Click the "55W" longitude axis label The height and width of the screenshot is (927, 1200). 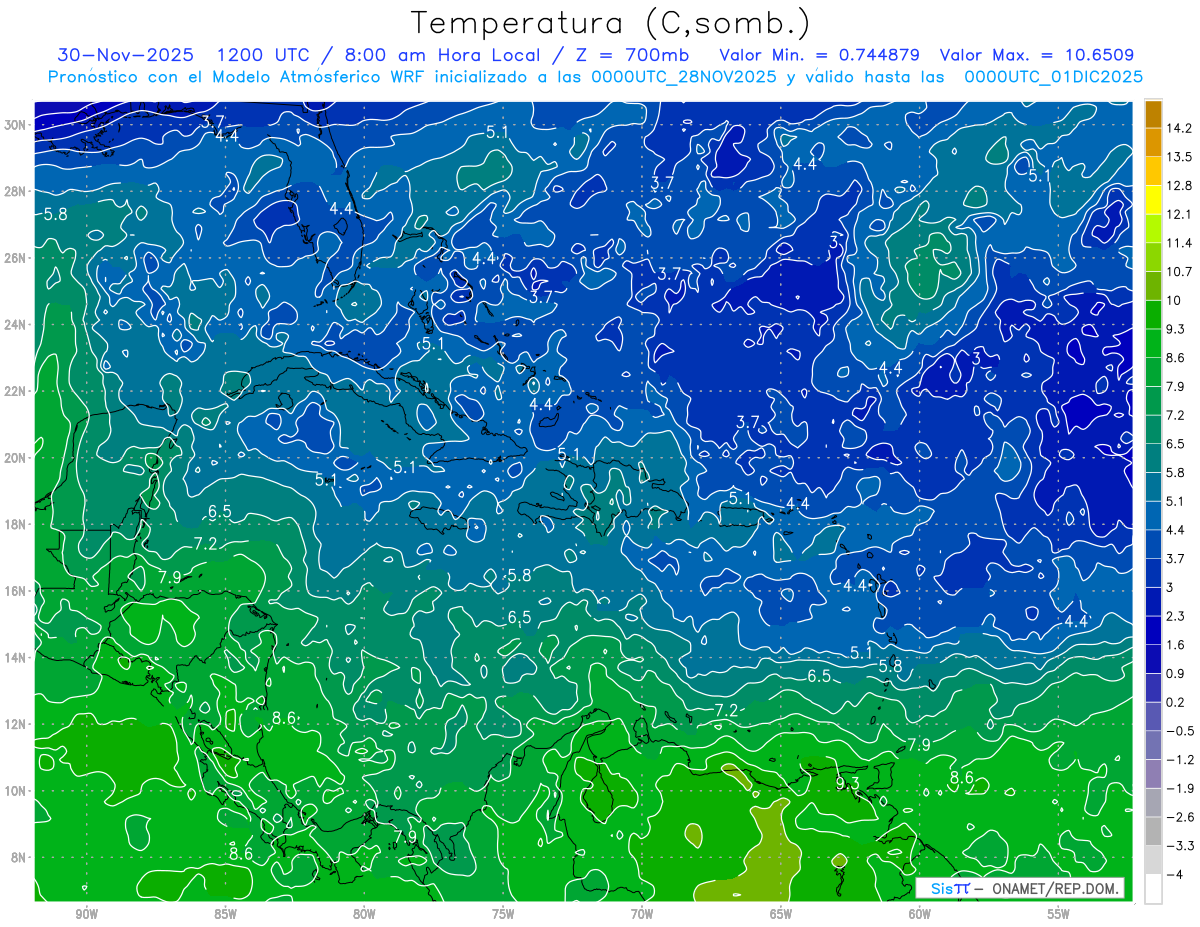pos(1059,915)
